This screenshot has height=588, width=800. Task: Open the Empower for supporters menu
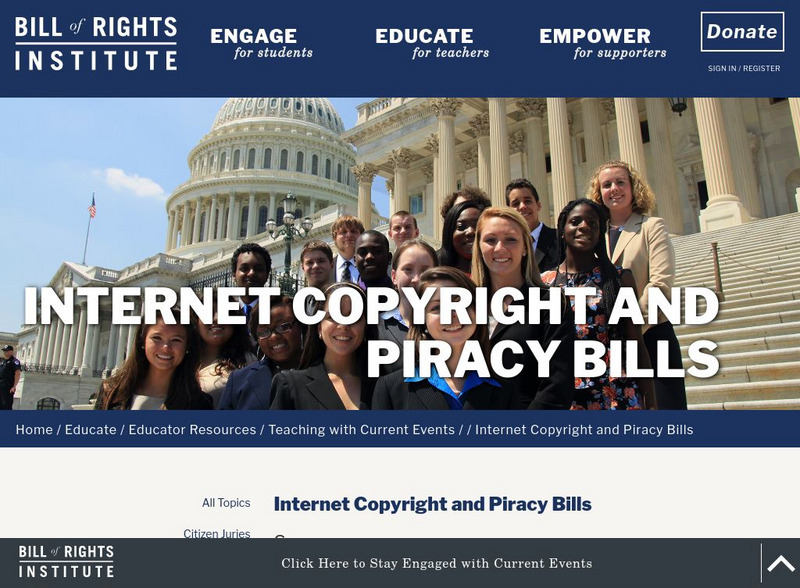[603, 43]
